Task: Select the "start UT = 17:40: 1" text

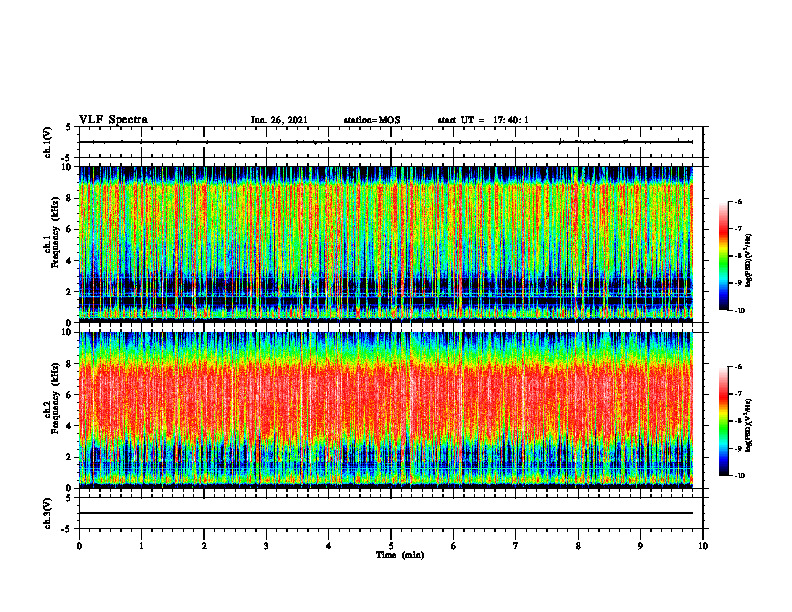Action: [x=483, y=120]
